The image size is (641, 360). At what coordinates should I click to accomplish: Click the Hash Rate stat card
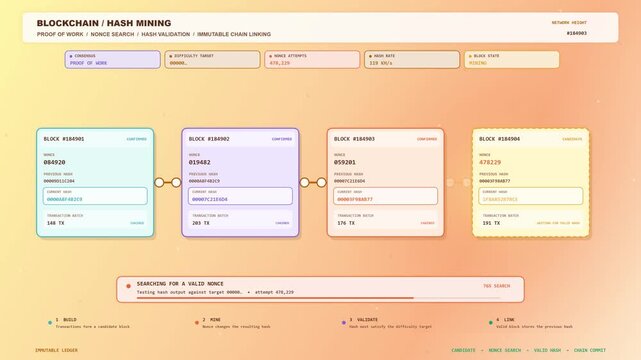pyautogui.click(x=412, y=60)
